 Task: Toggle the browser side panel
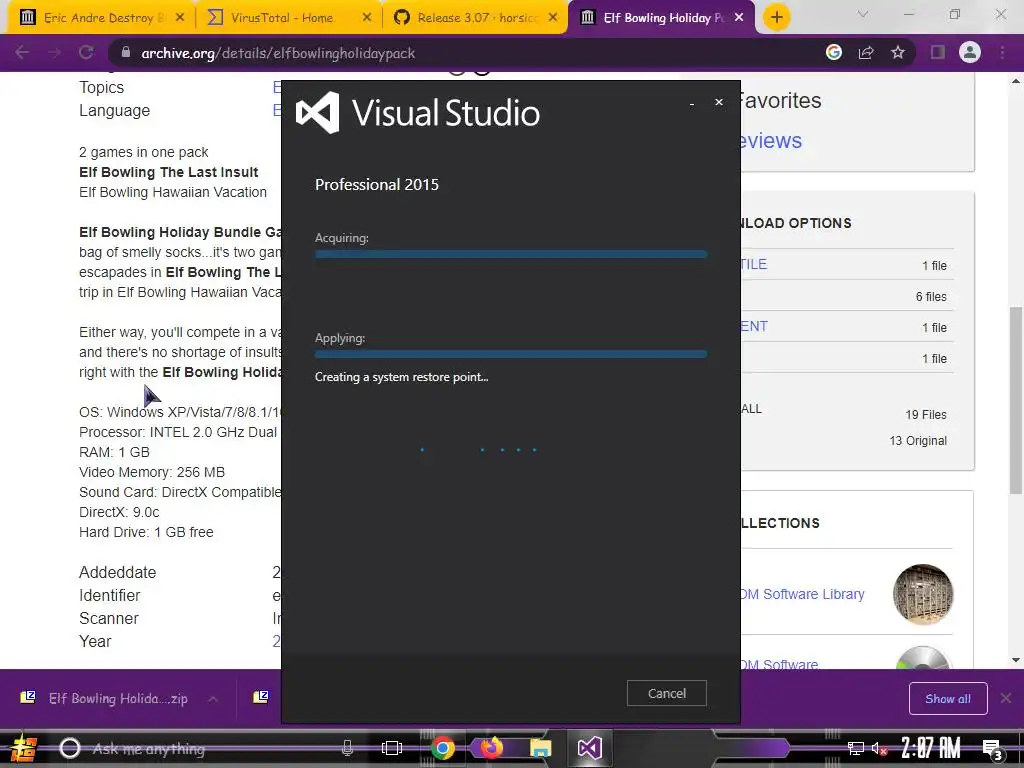pos(938,52)
